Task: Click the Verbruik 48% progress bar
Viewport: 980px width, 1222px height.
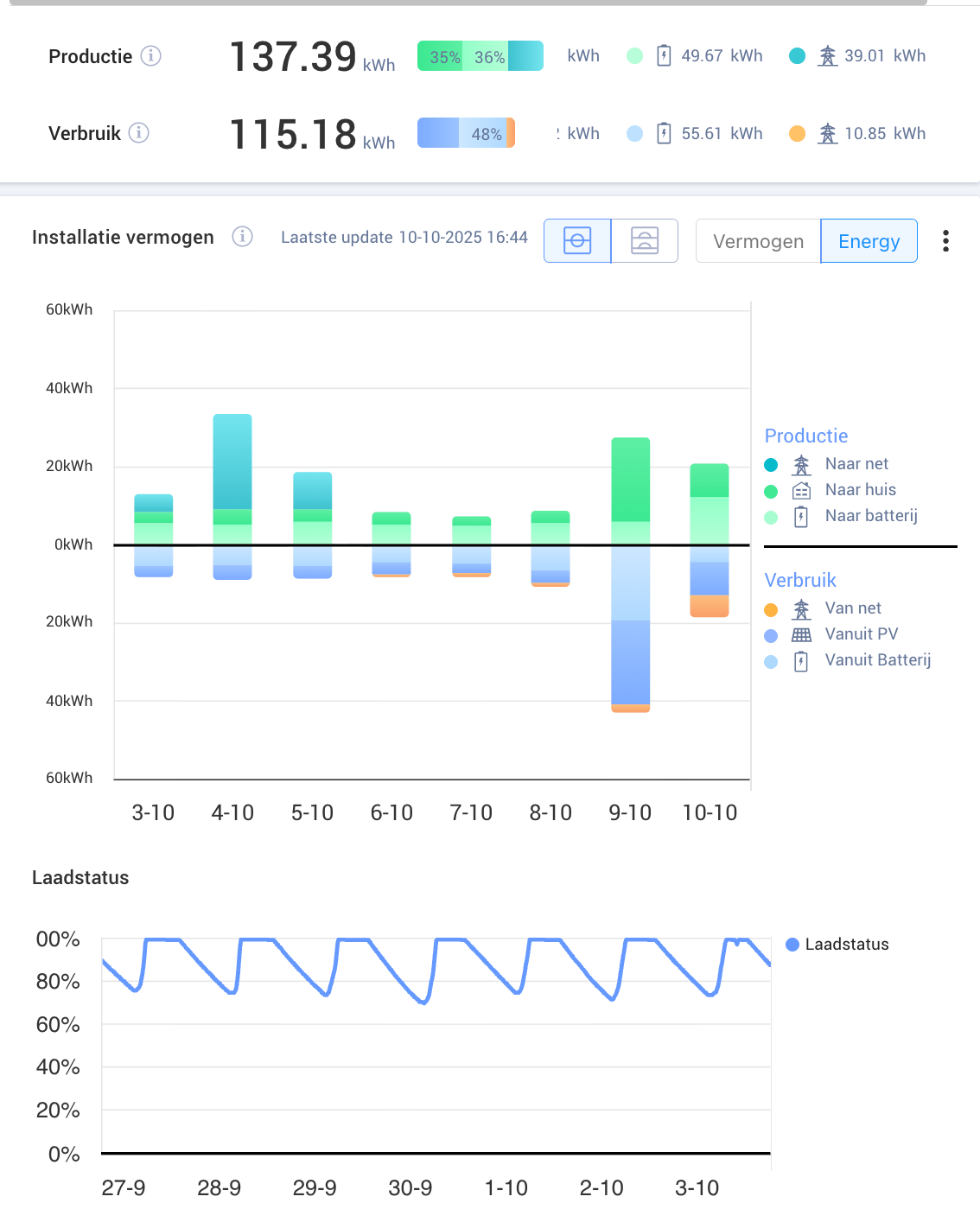Action: point(467,133)
